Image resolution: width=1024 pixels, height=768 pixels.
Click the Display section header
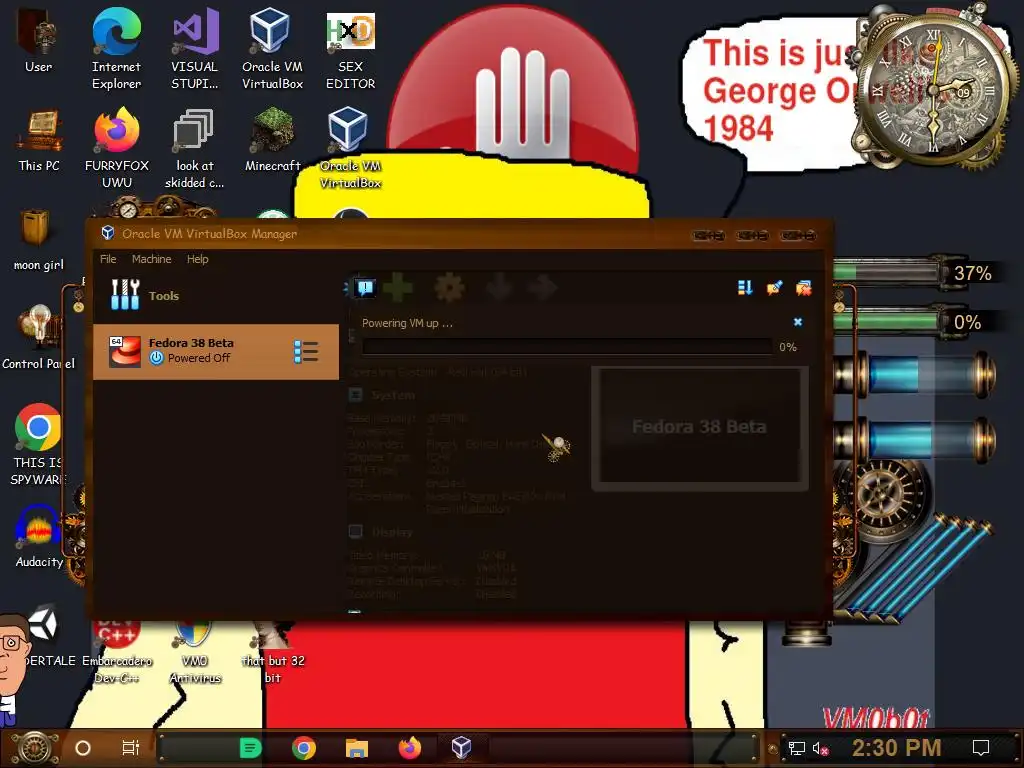tap(392, 532)
